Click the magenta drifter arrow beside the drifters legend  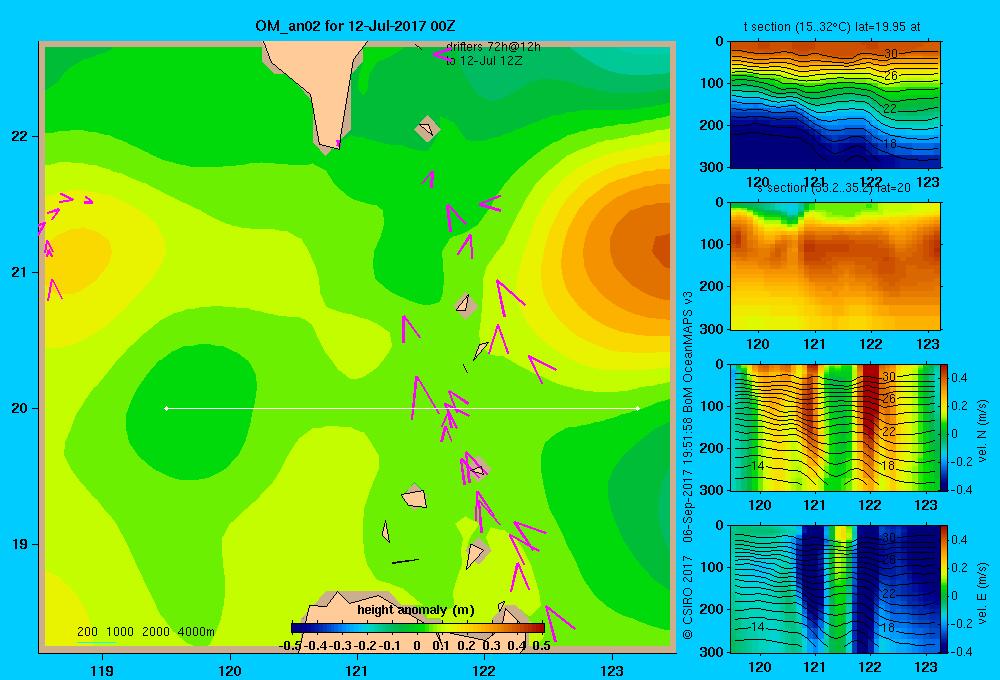click(x=443, y=54)
